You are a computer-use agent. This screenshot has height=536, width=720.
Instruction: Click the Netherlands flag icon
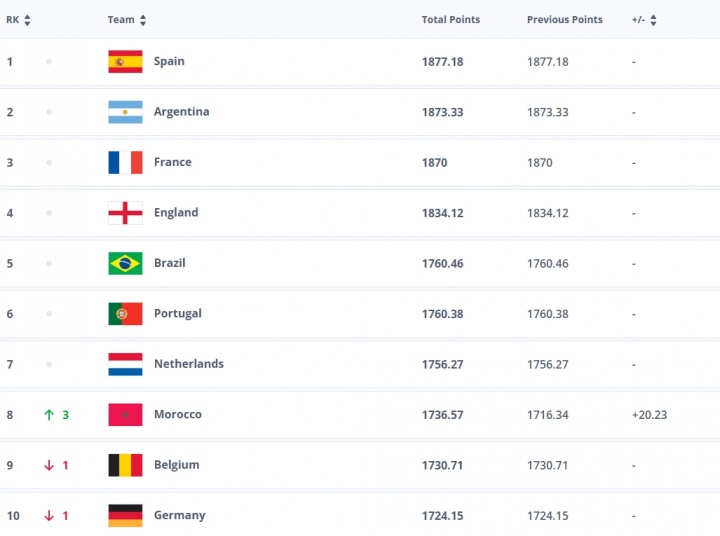tap(125, 364)
